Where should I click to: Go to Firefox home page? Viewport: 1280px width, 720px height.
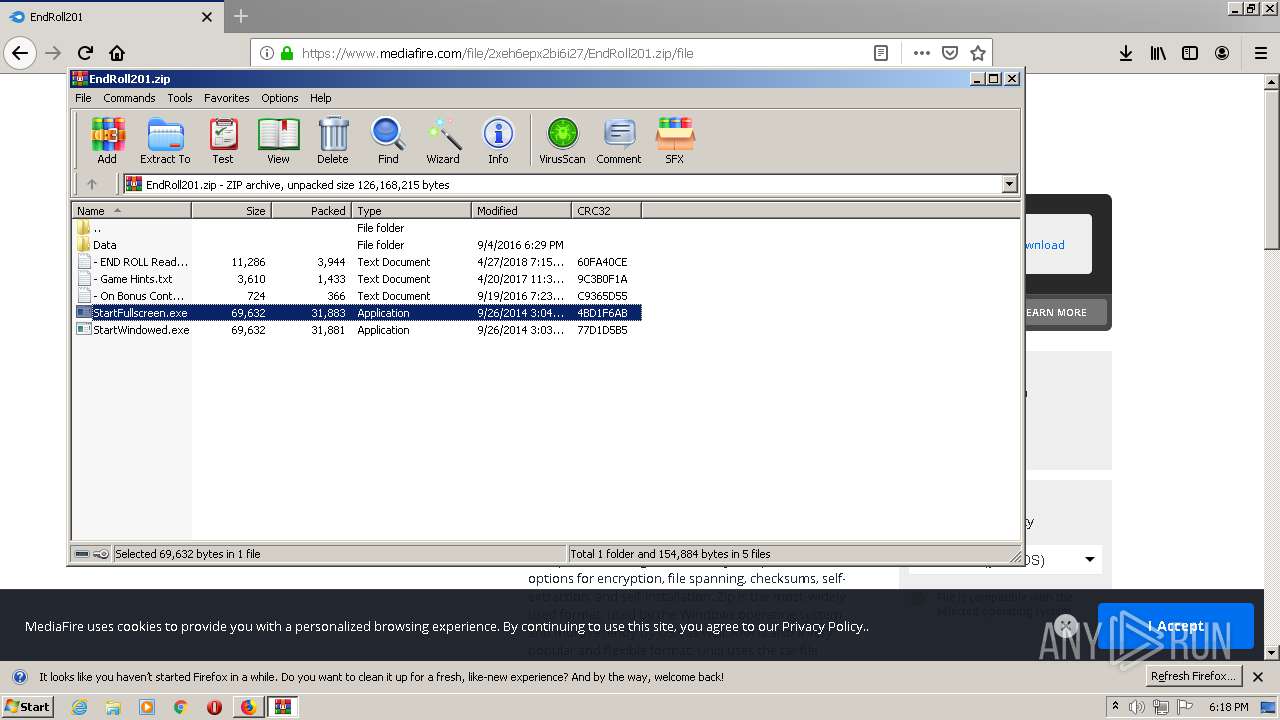coord(117,53)
